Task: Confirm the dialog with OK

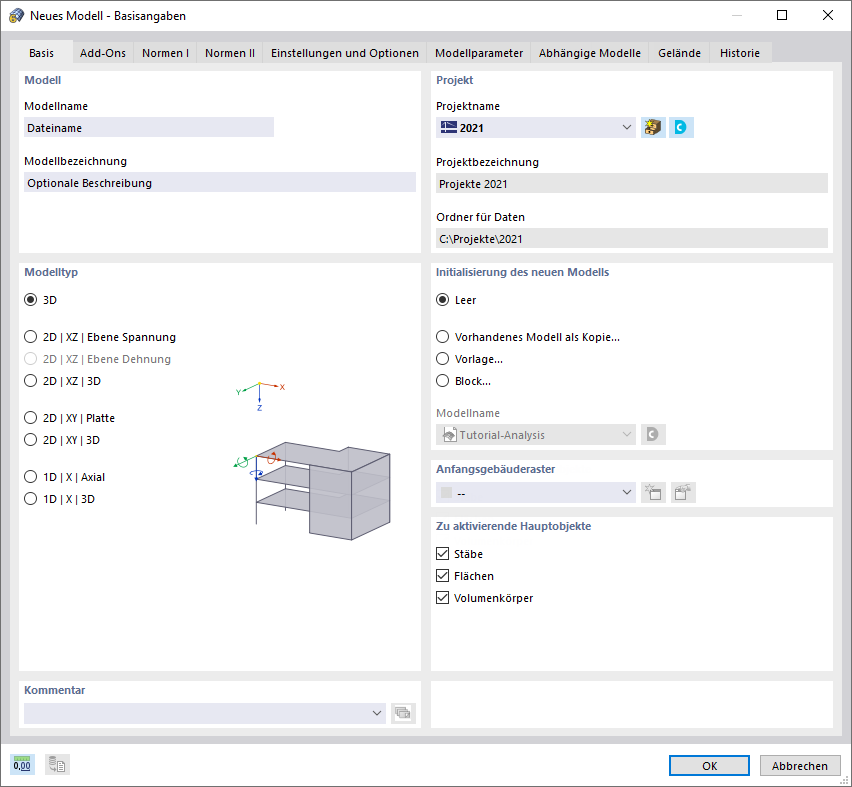Action: [x=708, y=765]
